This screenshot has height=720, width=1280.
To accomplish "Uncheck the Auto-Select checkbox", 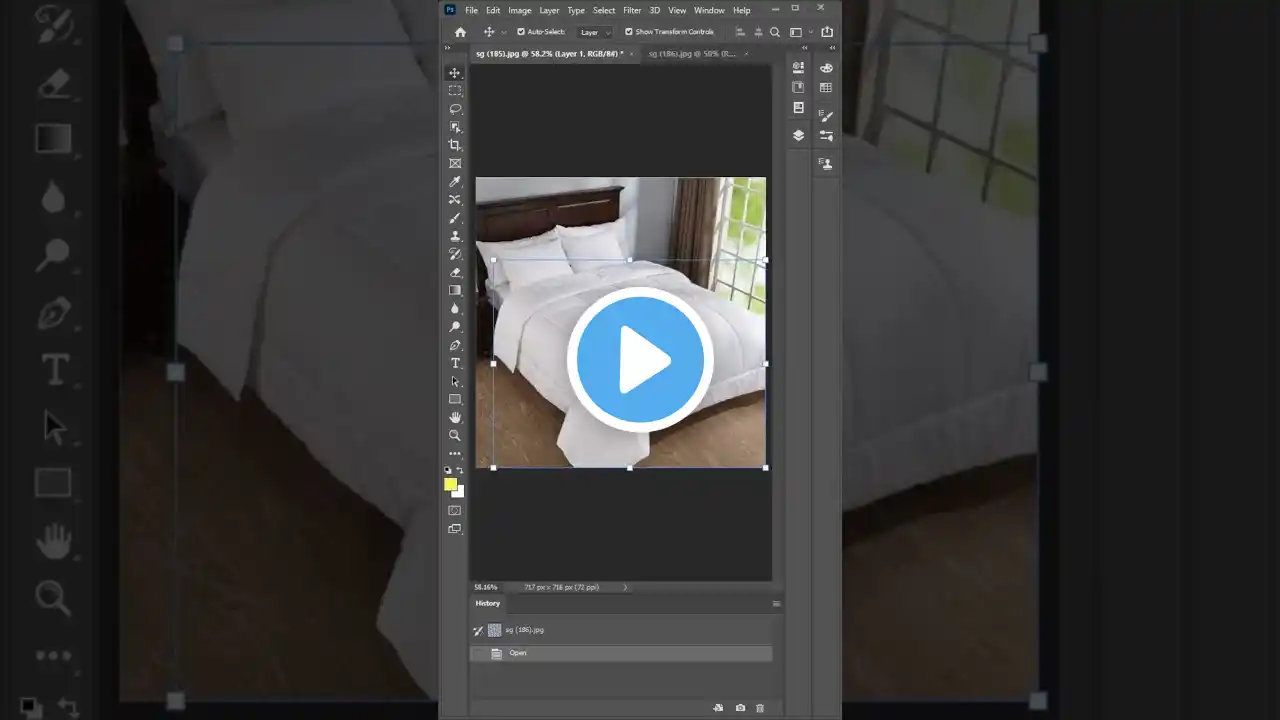I will (x=521, y=32).
